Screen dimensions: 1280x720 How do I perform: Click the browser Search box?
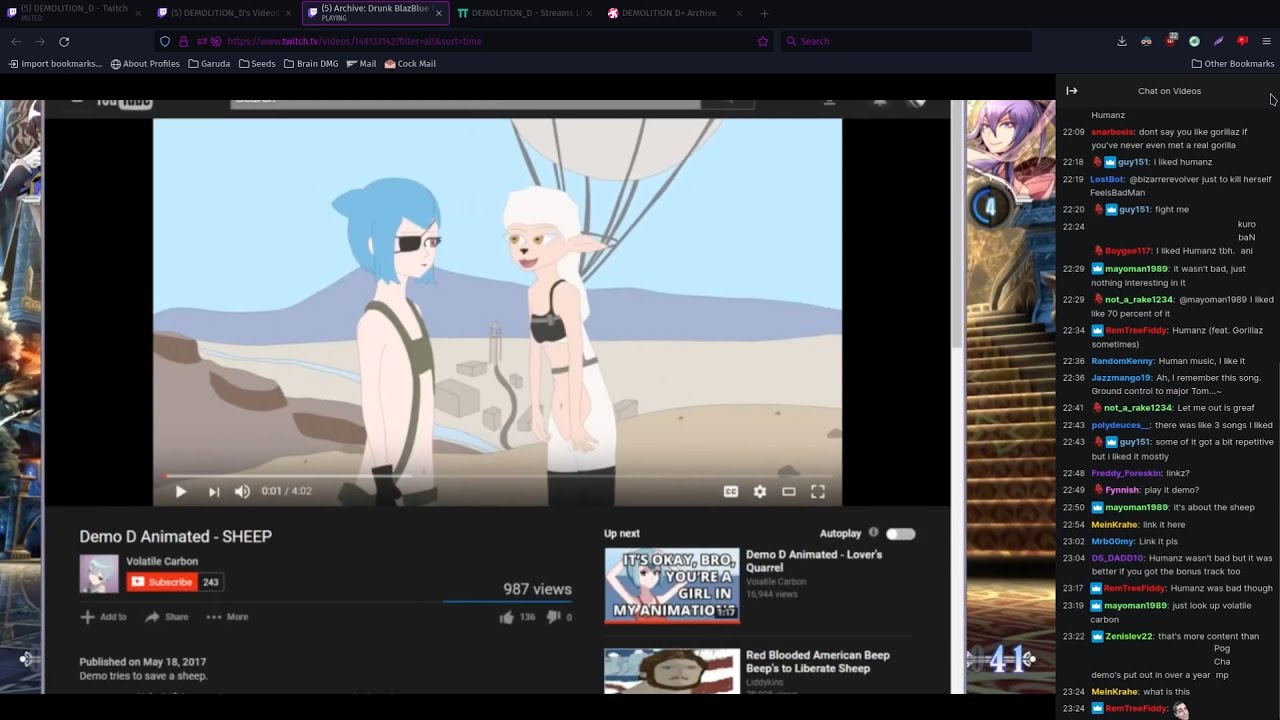click(x=906, y=41)
